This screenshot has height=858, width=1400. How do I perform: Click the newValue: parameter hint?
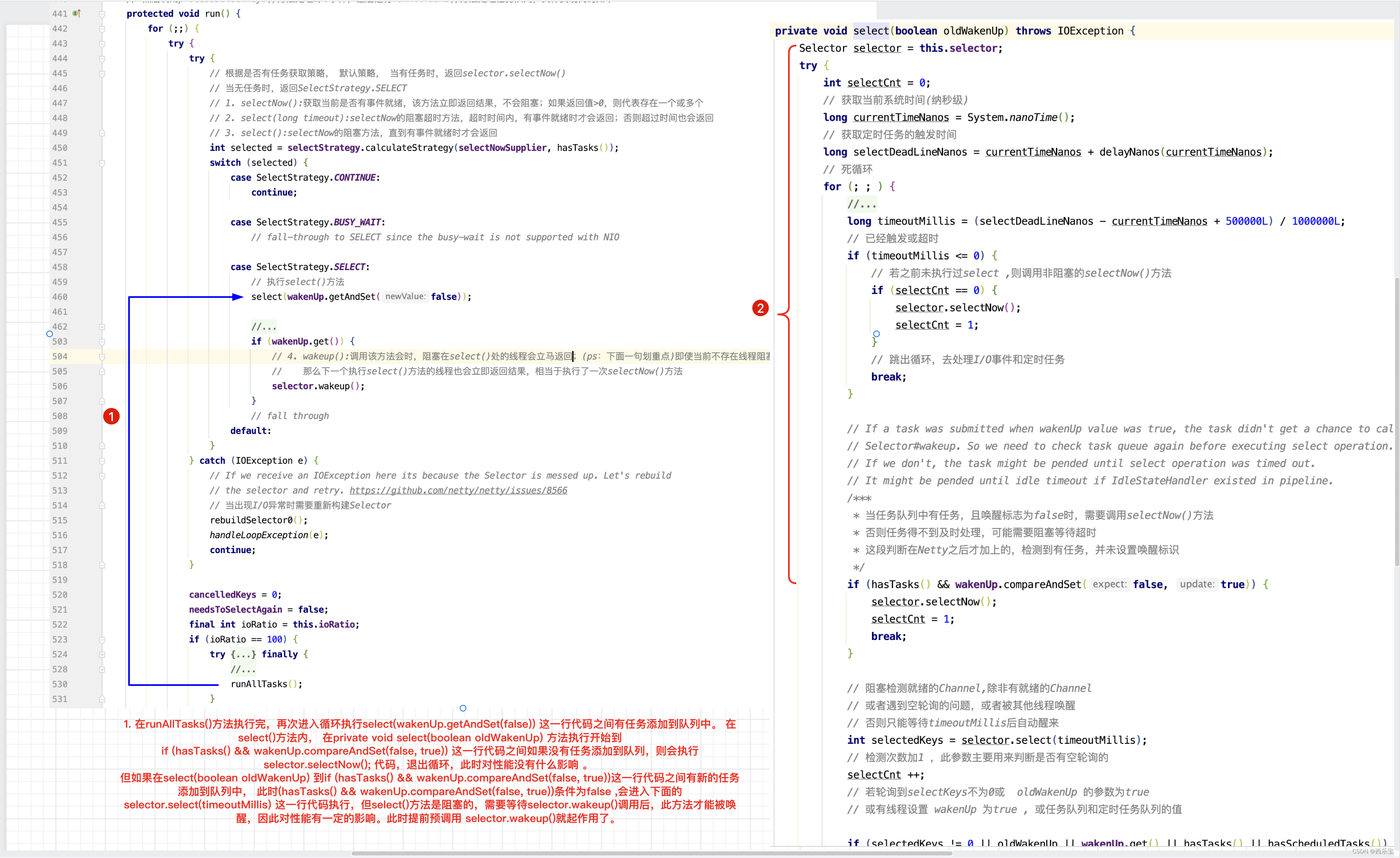(405, 297)
